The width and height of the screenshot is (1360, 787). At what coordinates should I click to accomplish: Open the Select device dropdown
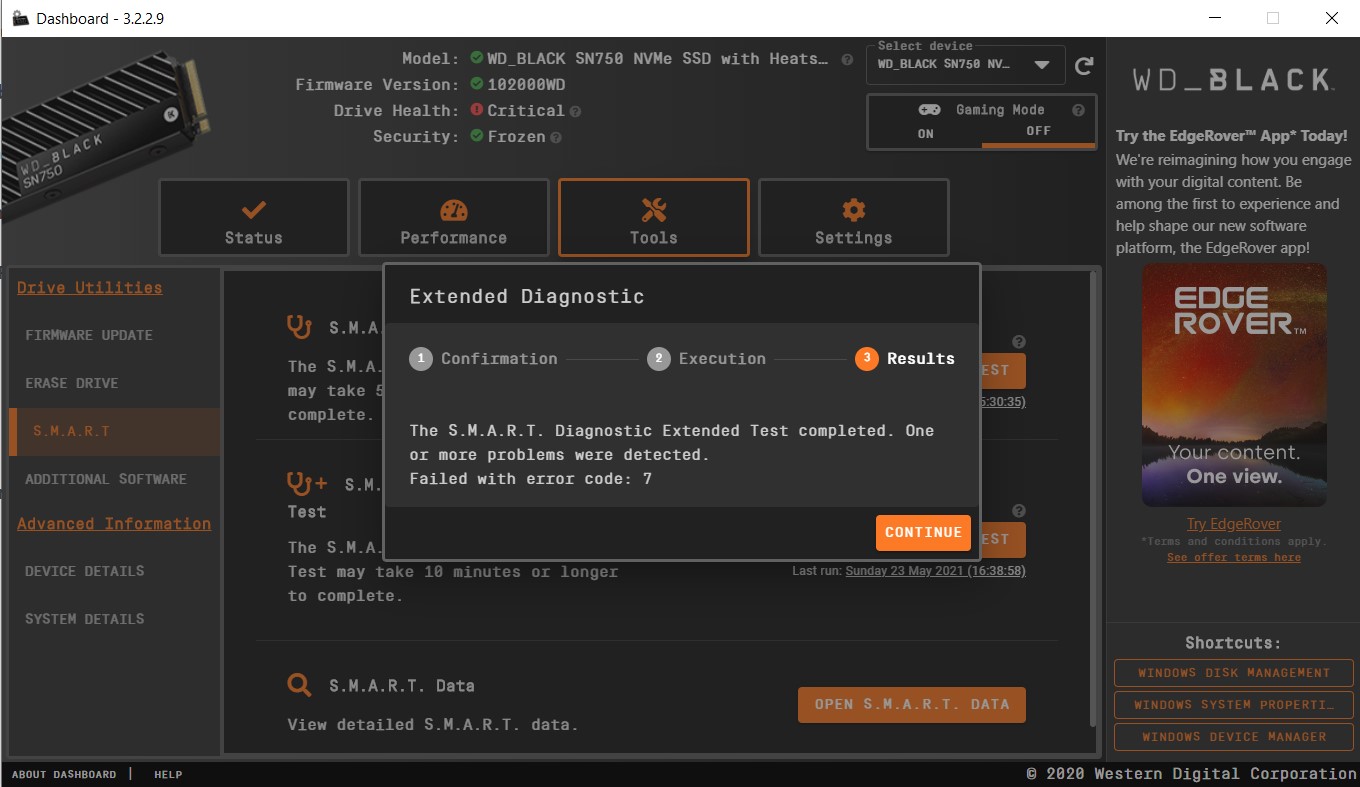966,65
